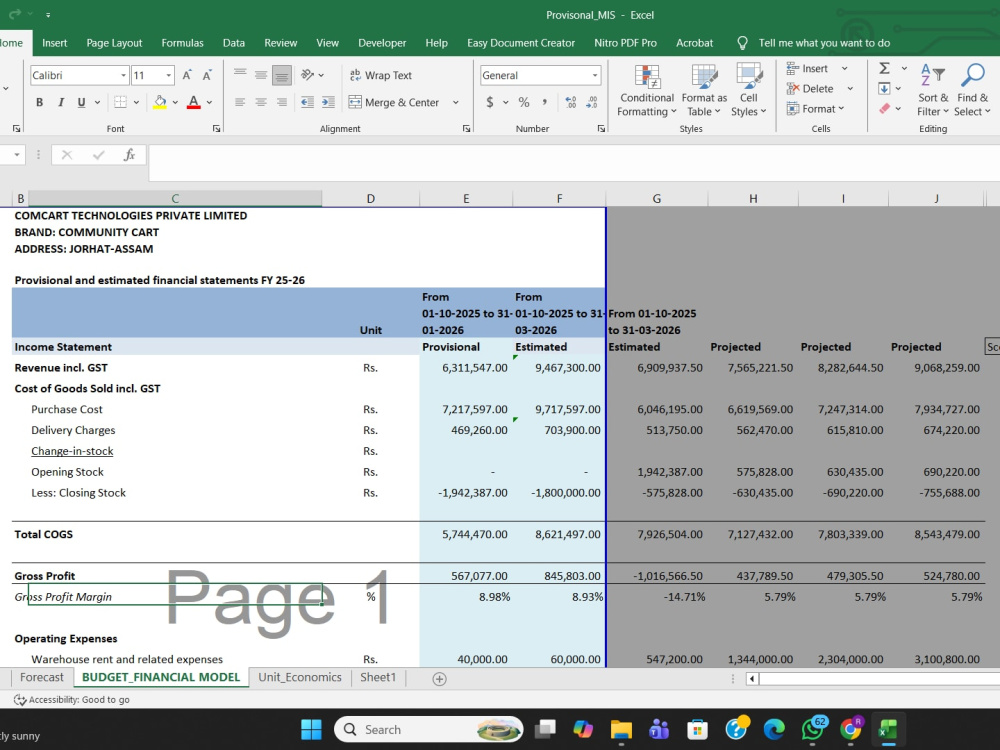This screenshot has width=1000, height=750.
Task: Click the Delete cells button
Action: click(x=810, y=89)
